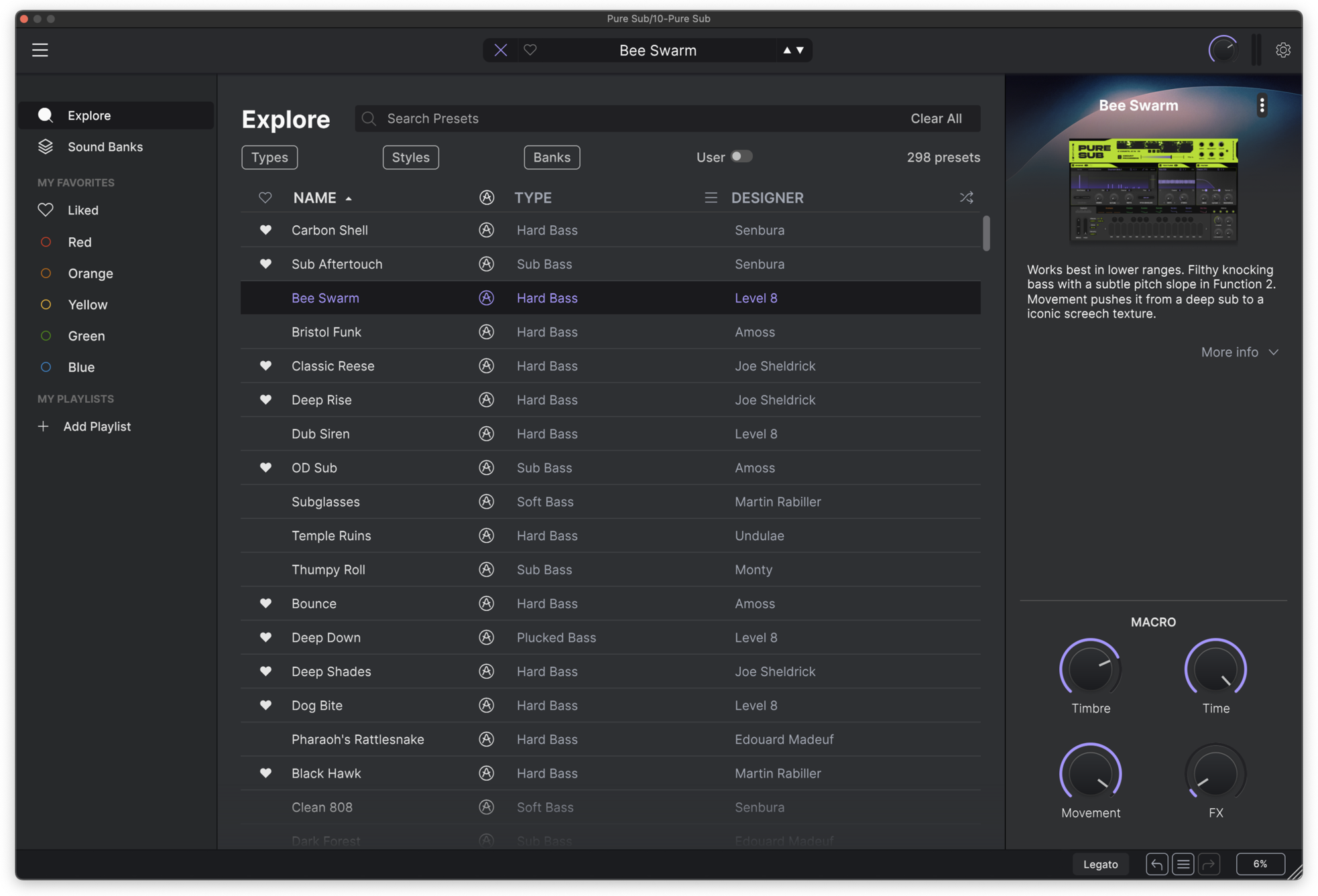Click the FX macro knob

1215,773
